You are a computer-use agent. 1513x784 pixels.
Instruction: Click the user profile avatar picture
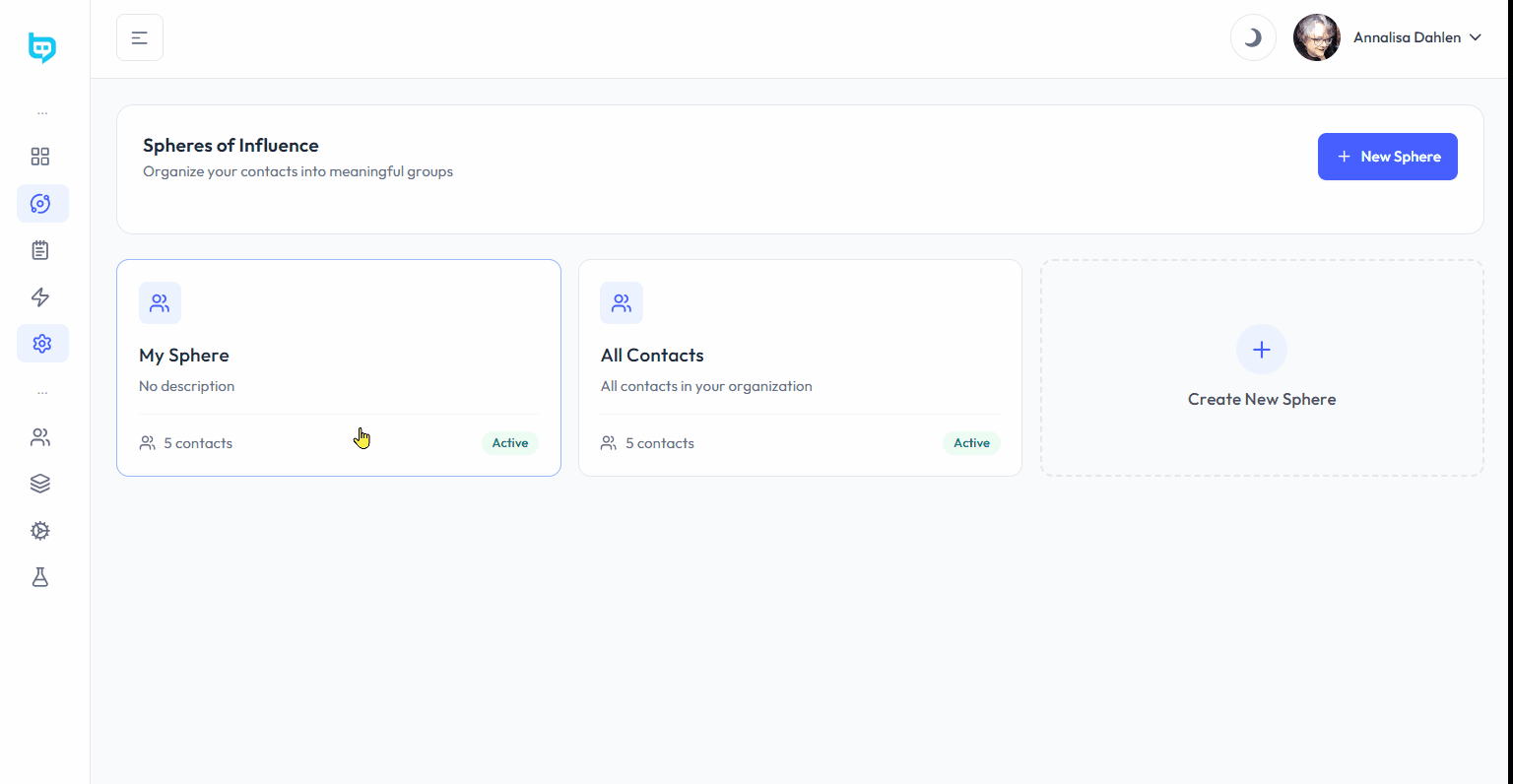click(x=1316, y=38)
